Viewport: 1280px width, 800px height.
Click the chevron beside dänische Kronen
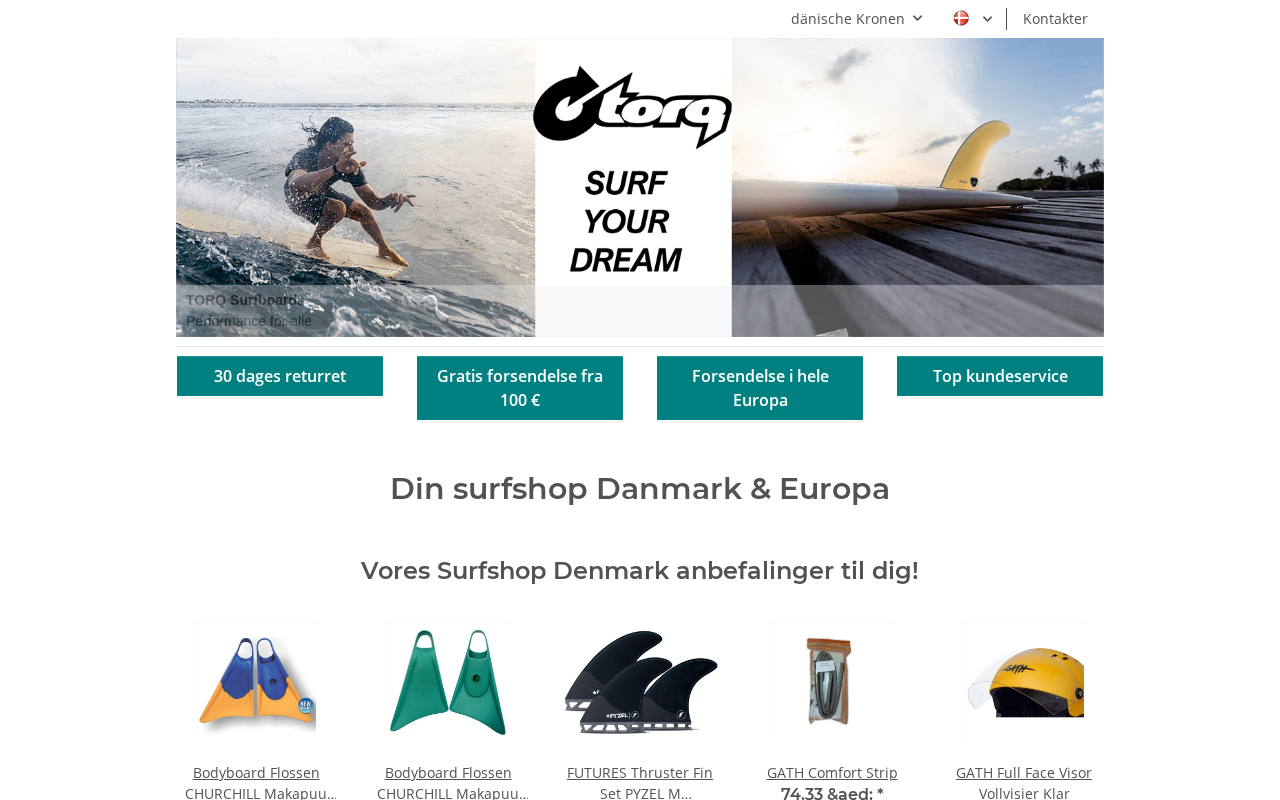[917, 18]
